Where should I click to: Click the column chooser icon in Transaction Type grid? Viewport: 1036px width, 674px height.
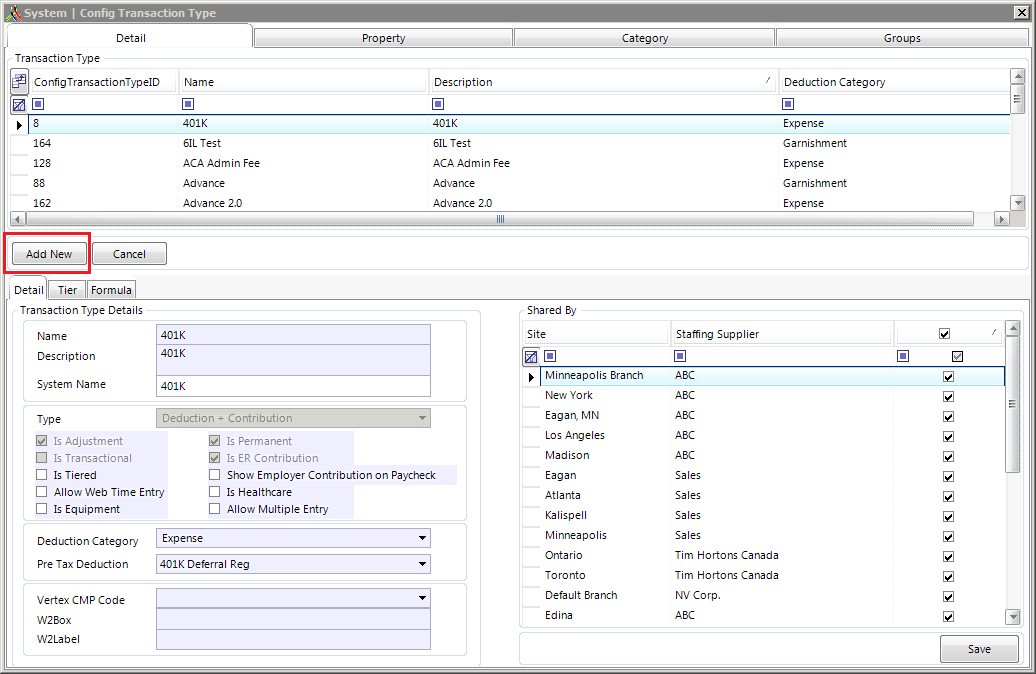19,82
